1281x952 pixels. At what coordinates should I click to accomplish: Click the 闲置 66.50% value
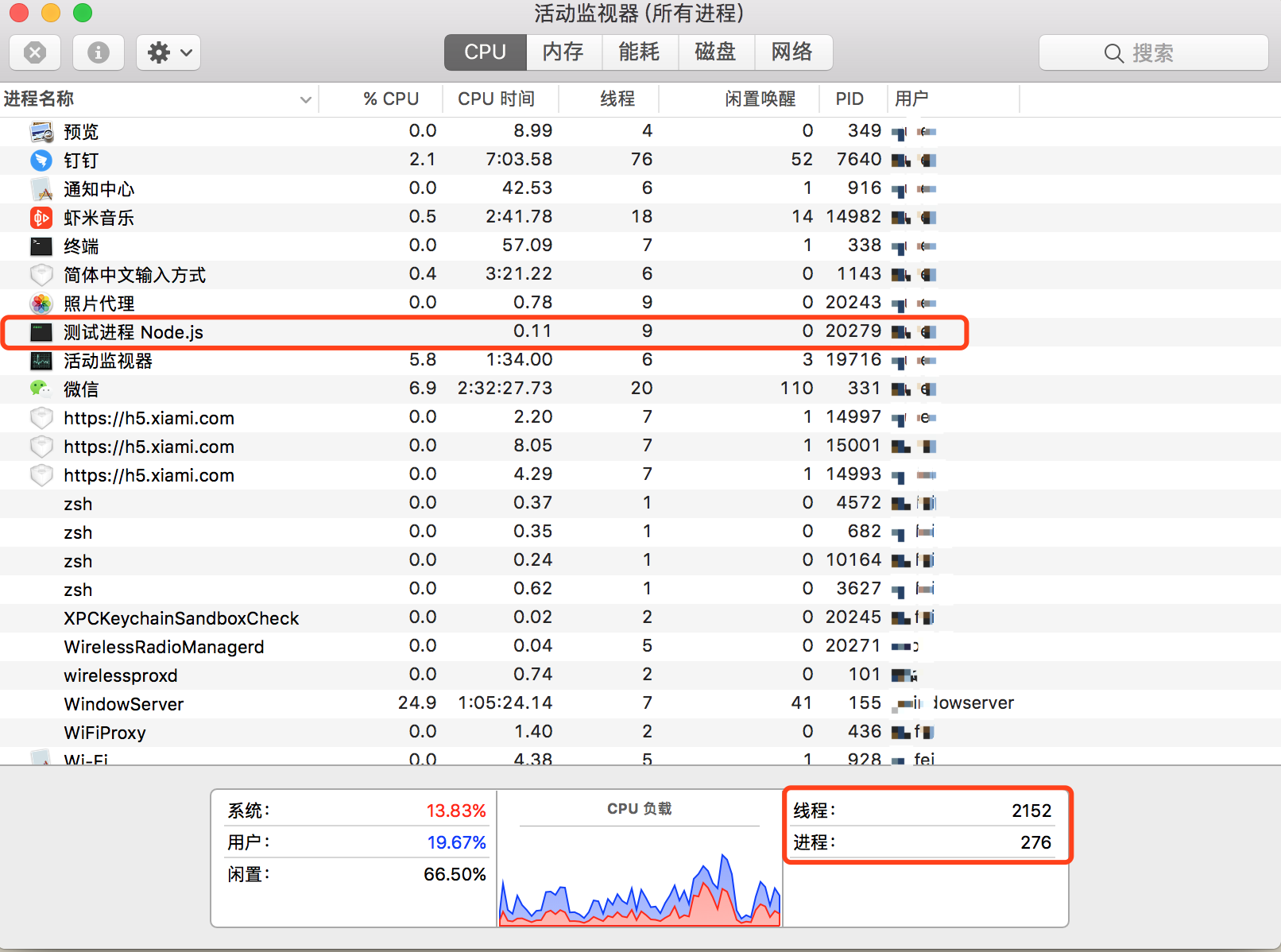click(455, 874)
